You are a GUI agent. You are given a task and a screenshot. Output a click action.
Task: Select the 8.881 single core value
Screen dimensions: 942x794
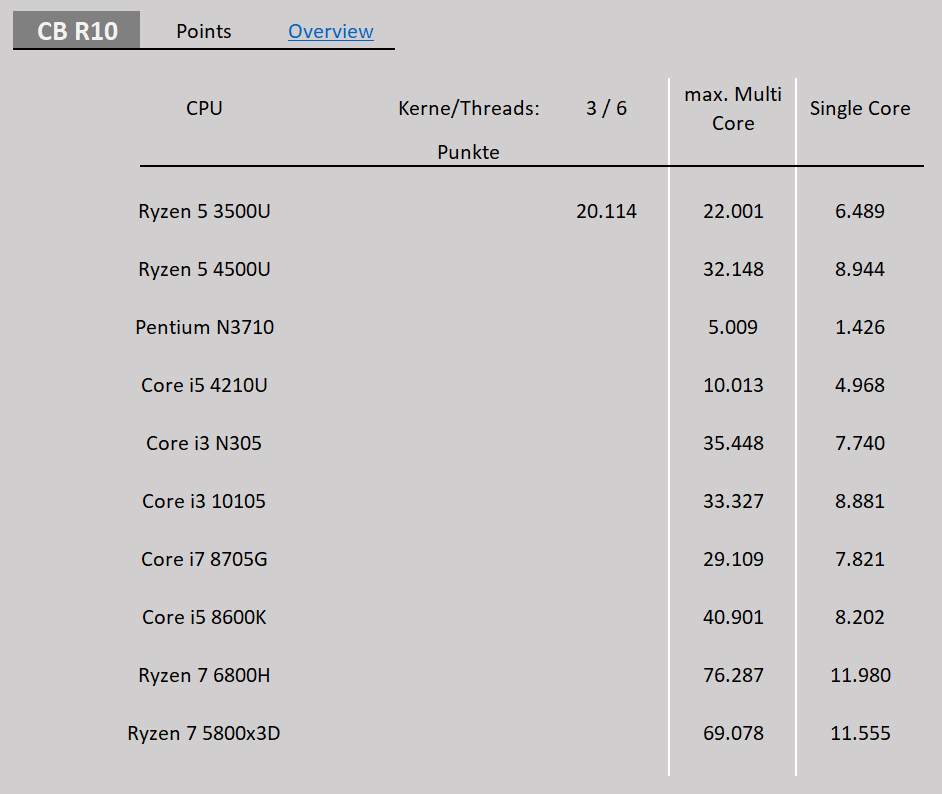pyautogui.click(x=860, y=501)
